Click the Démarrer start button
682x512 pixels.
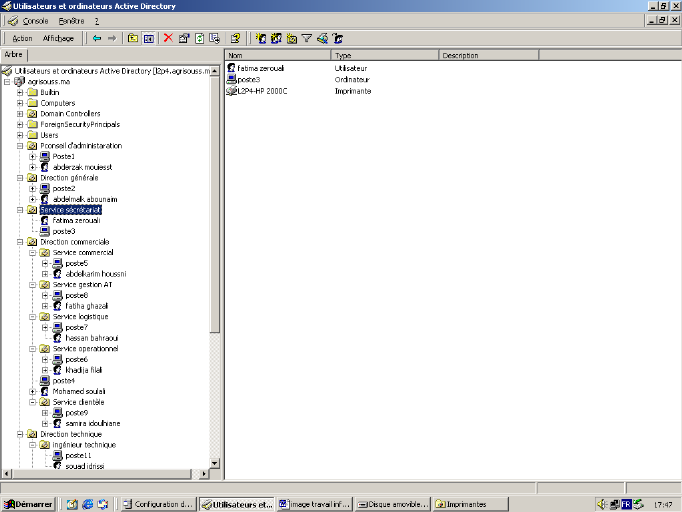(x=29, y=504)
